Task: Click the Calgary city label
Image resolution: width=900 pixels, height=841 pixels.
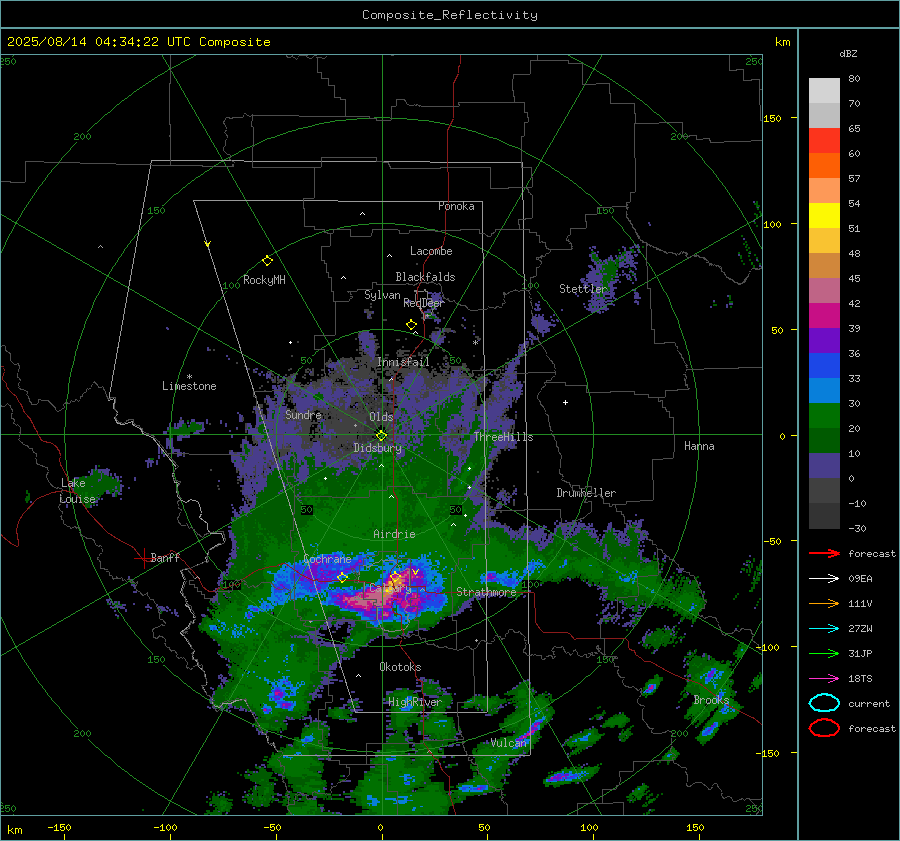Action: 390,588
